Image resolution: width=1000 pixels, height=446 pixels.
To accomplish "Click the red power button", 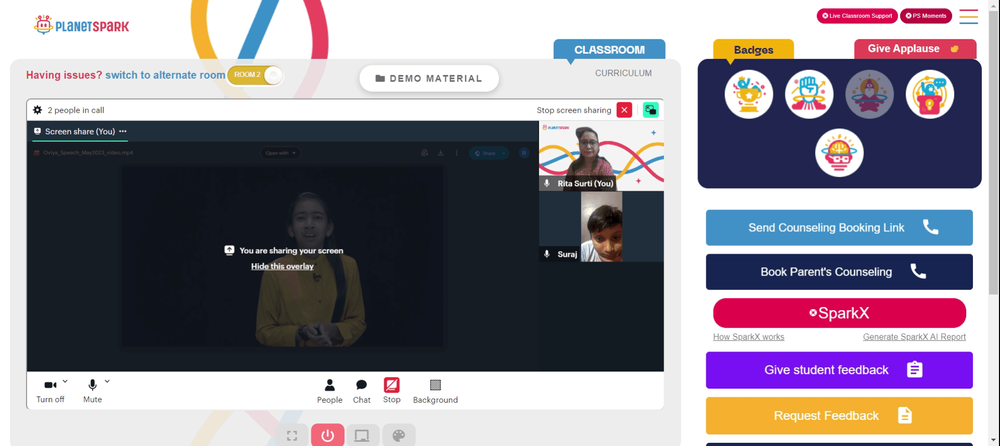I will [x=328, y=436].
